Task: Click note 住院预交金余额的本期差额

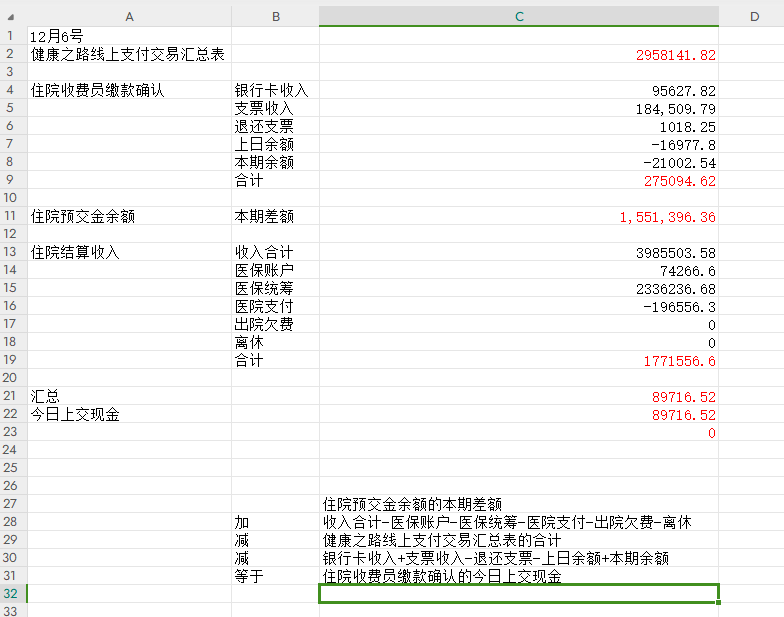Action: [x=412, y=504]
